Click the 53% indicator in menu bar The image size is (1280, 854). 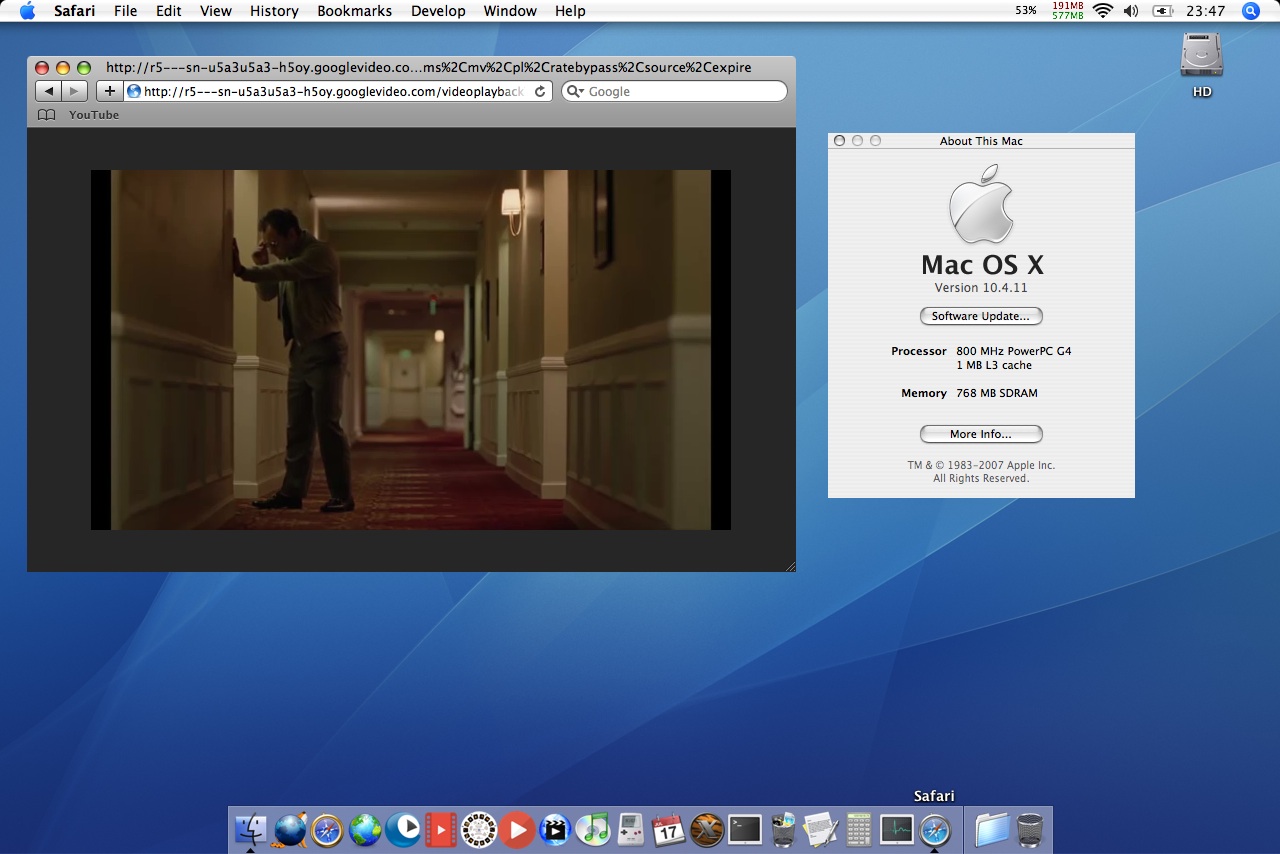coord(1026,11)
